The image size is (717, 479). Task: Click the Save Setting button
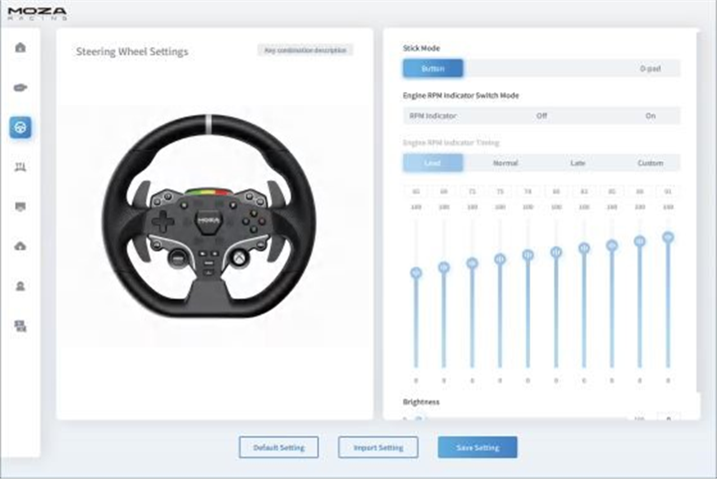pos(477,447)
